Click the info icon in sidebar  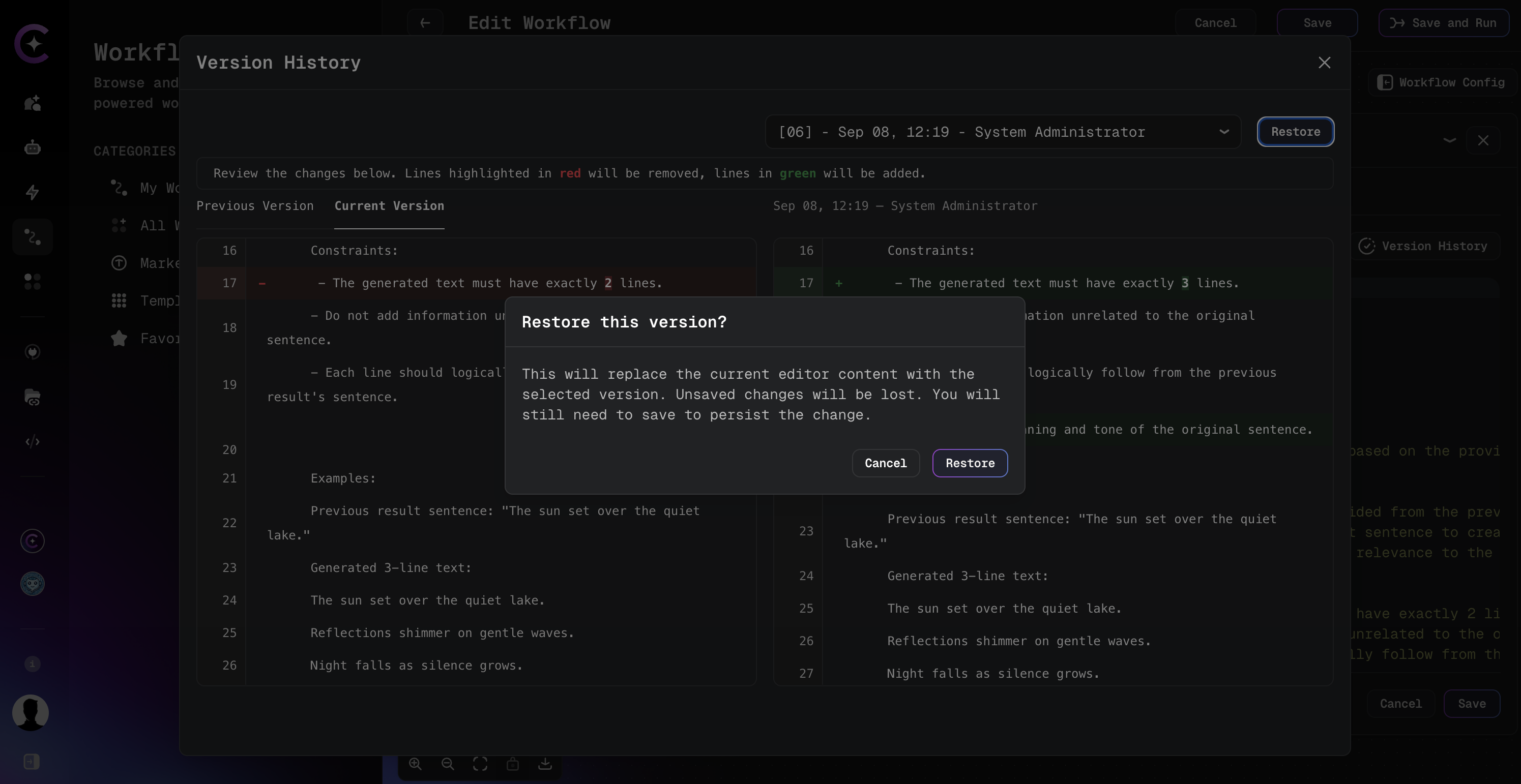tap(33, 664)
